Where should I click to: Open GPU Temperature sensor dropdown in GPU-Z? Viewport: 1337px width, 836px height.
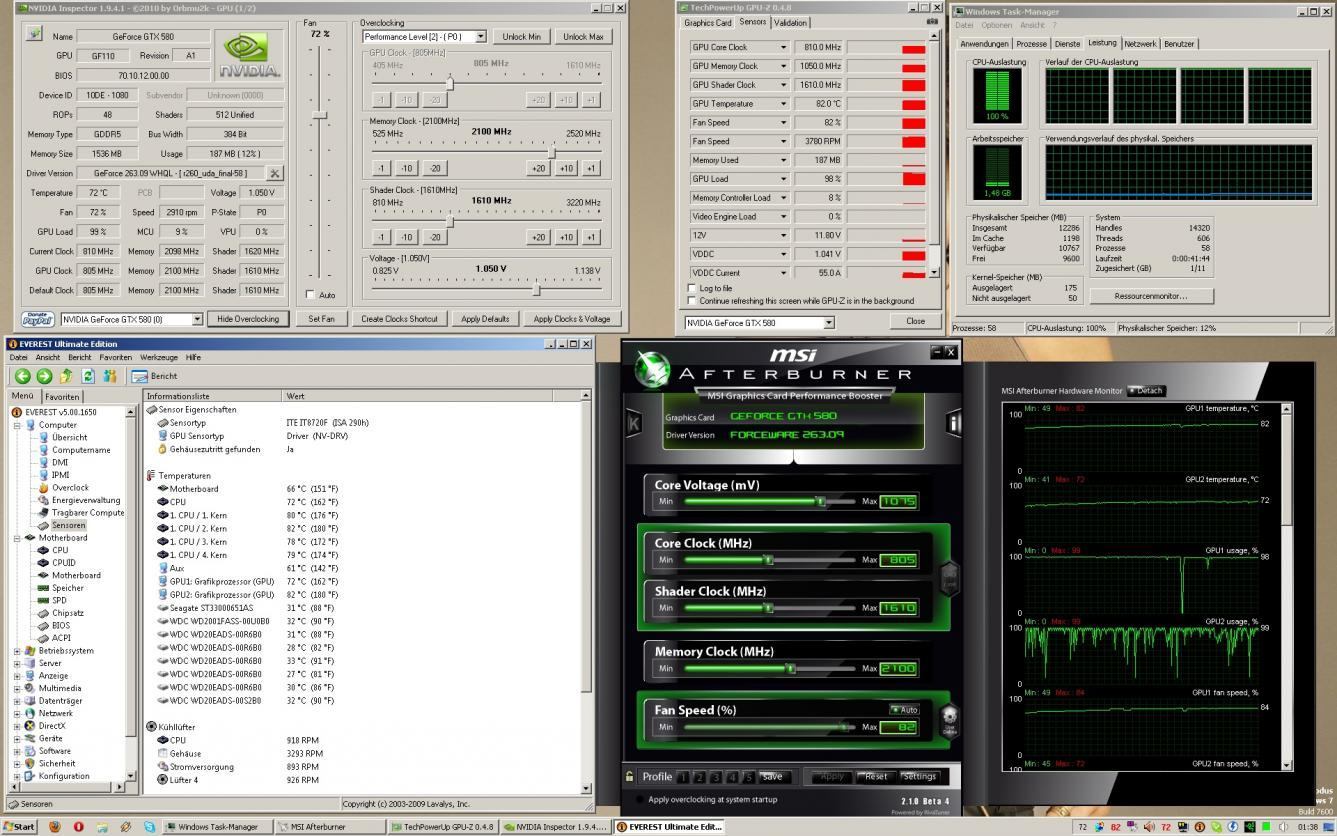(x=784, y=104)
